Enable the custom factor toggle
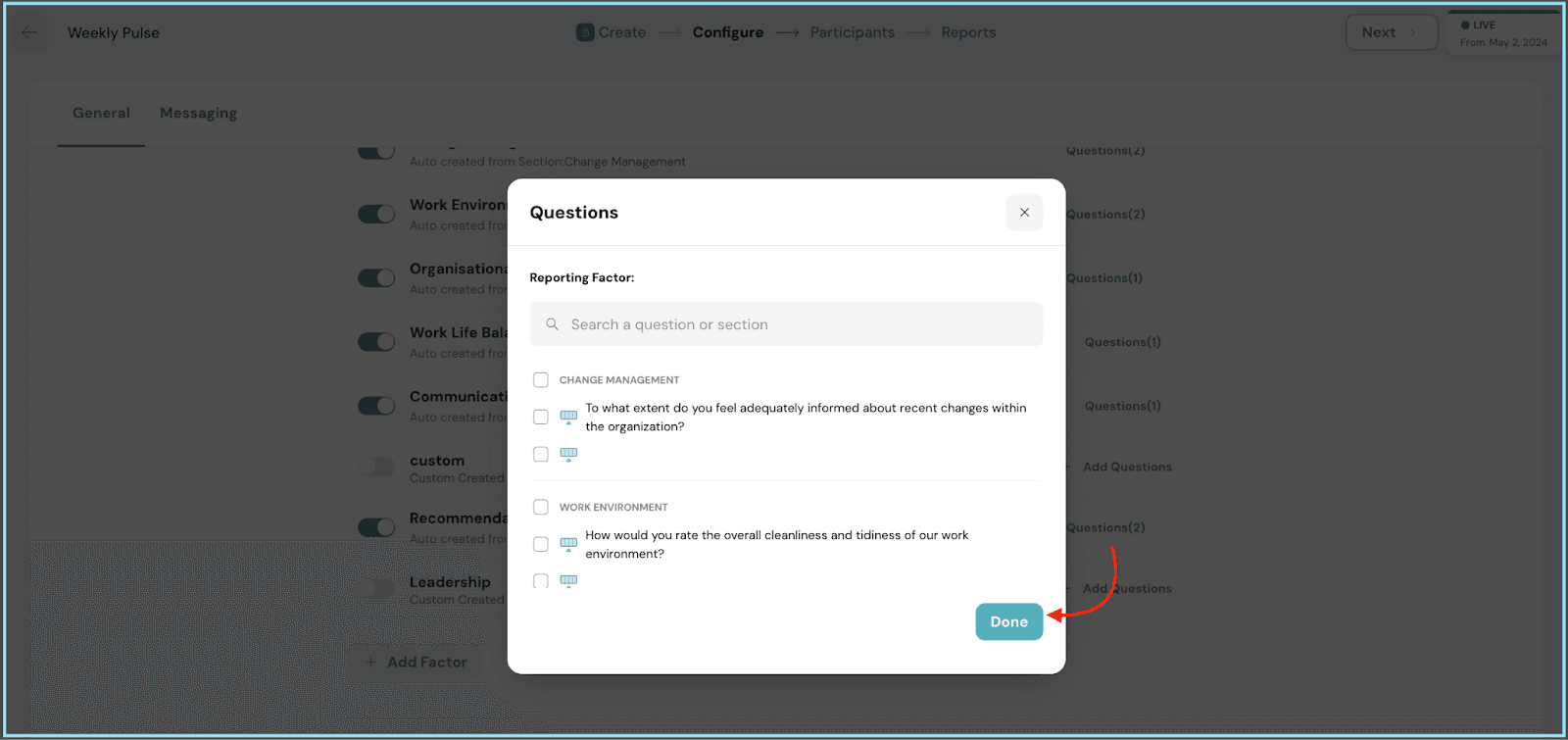The image size is (1568, 740). [376, 468]
